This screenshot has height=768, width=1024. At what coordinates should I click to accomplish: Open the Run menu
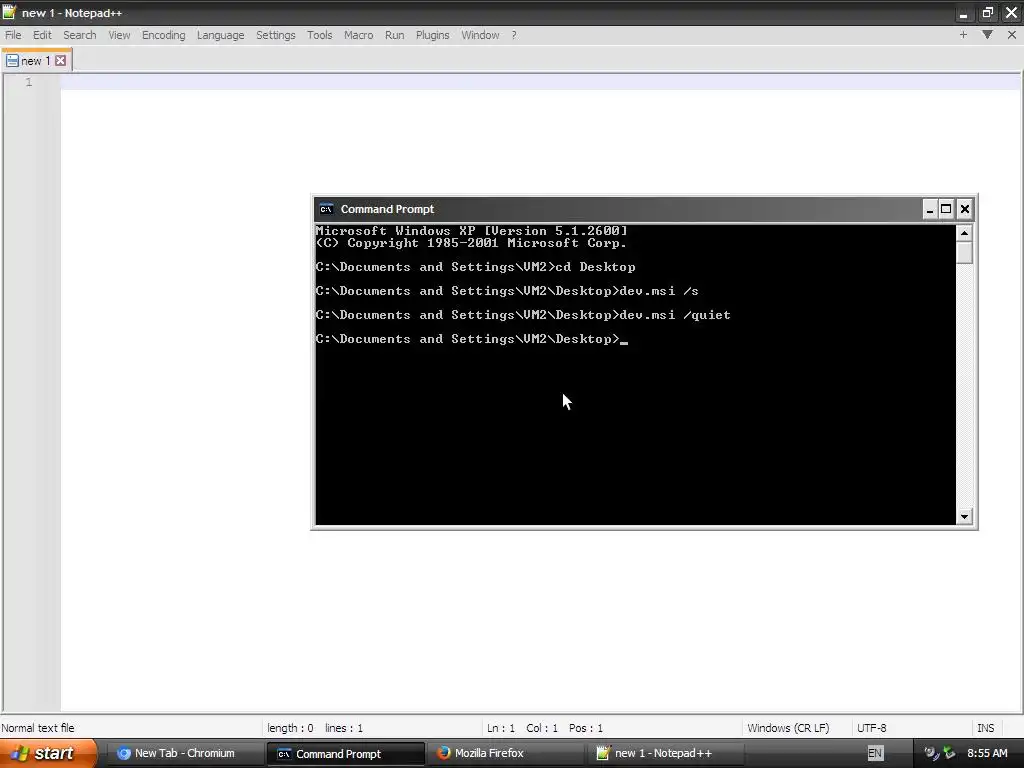394,35
